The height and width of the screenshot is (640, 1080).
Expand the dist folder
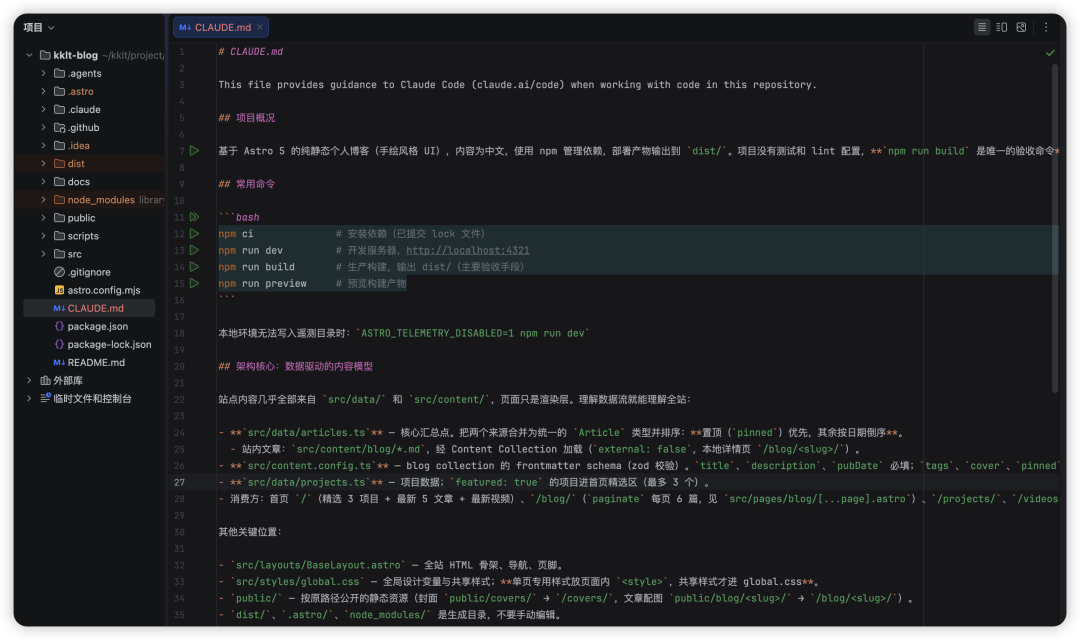tap(43, 163)
